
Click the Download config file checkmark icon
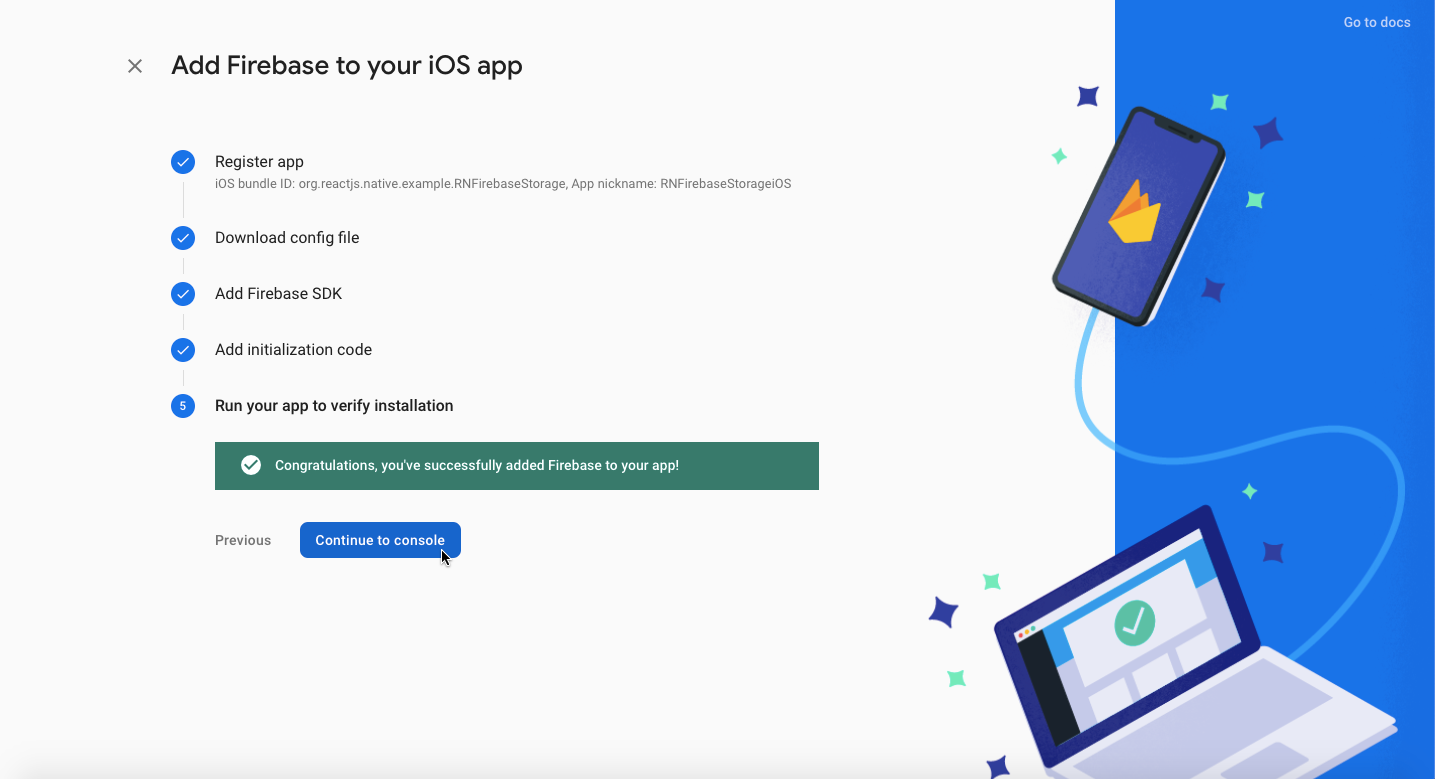click(x=183, y=238)
